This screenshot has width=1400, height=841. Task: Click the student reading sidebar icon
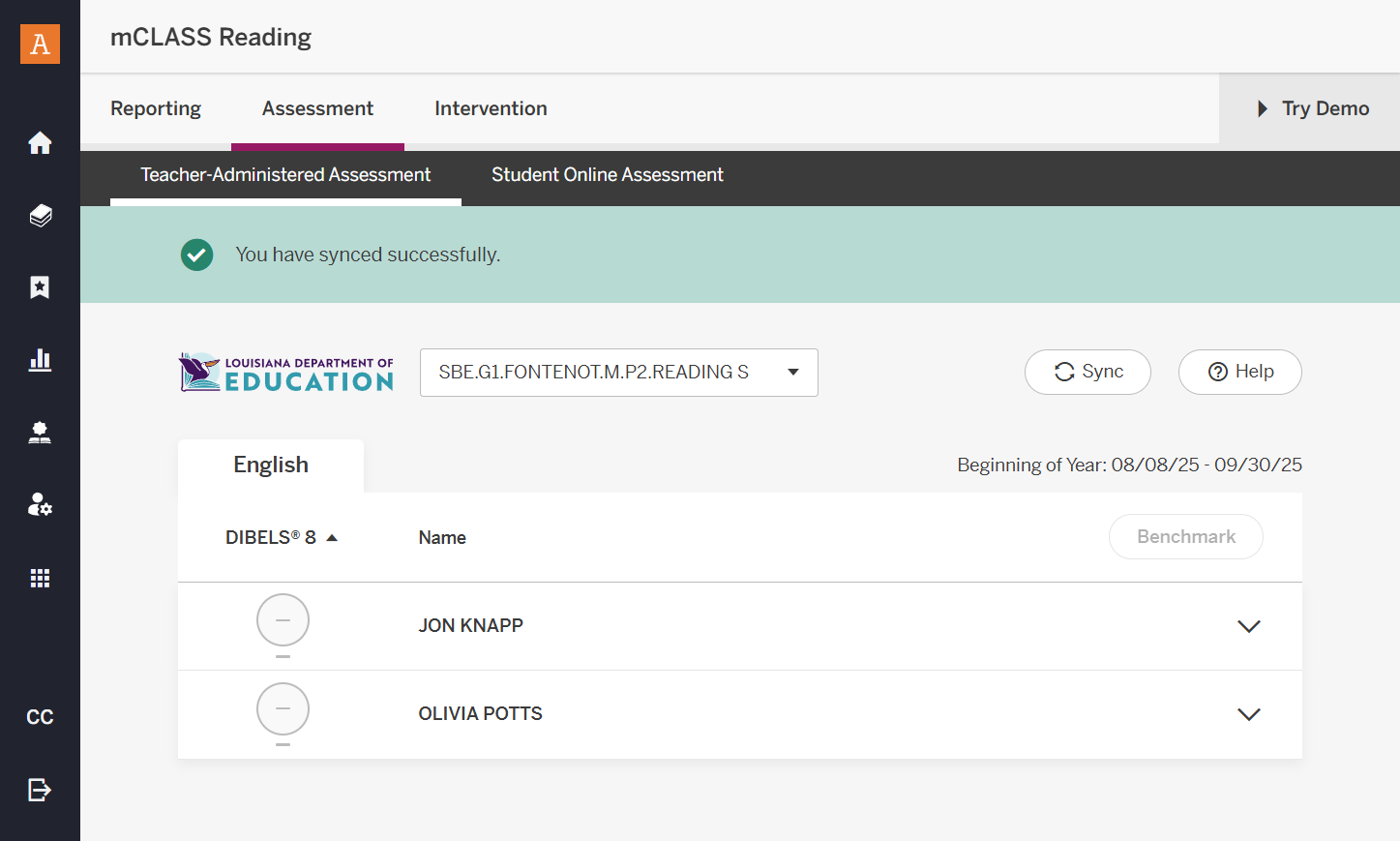[40, 433]
